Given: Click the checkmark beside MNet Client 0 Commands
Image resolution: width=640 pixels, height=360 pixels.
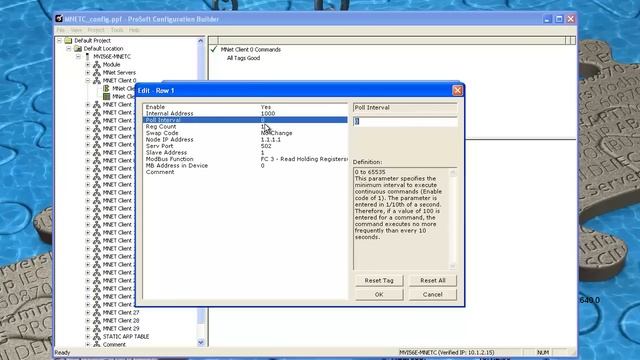Looking at the screenshot, I should point(213,49).
